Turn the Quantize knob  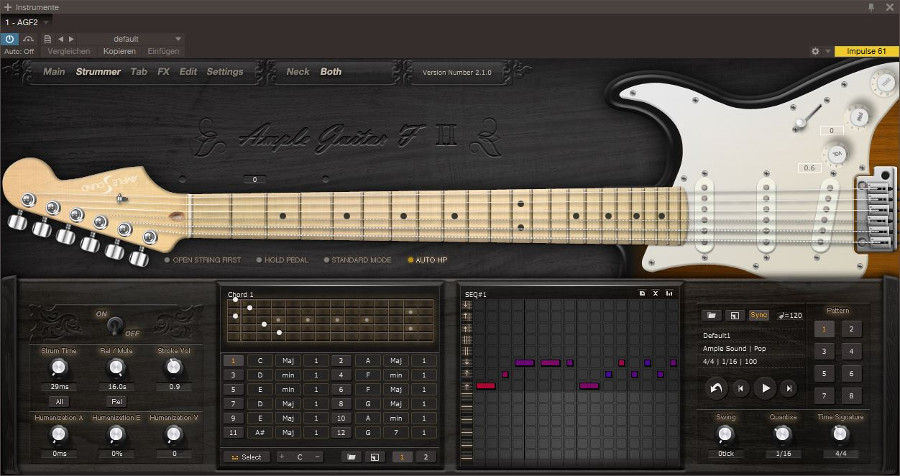pos(783,434)
